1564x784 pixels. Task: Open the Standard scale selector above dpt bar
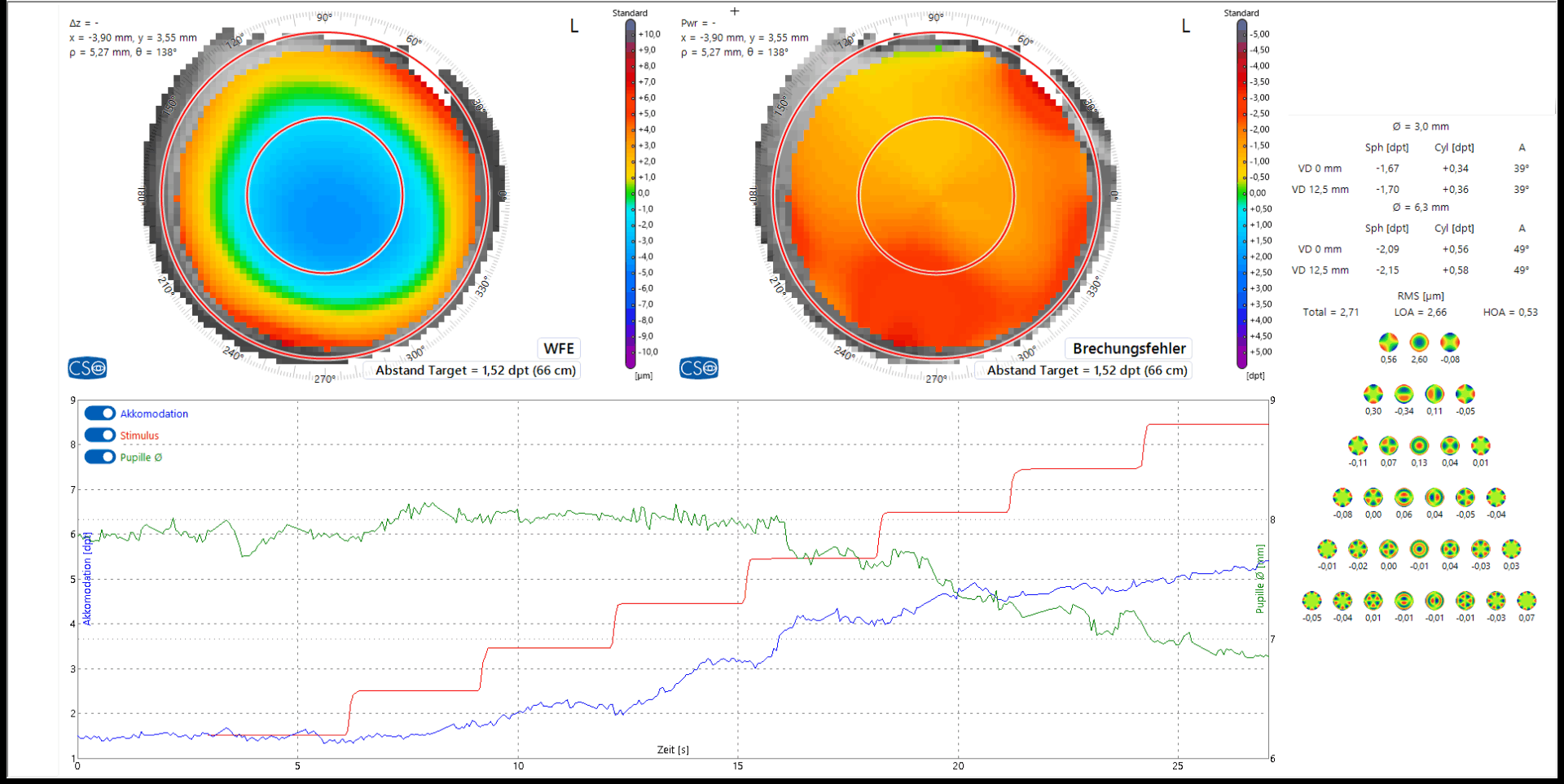1241,13
